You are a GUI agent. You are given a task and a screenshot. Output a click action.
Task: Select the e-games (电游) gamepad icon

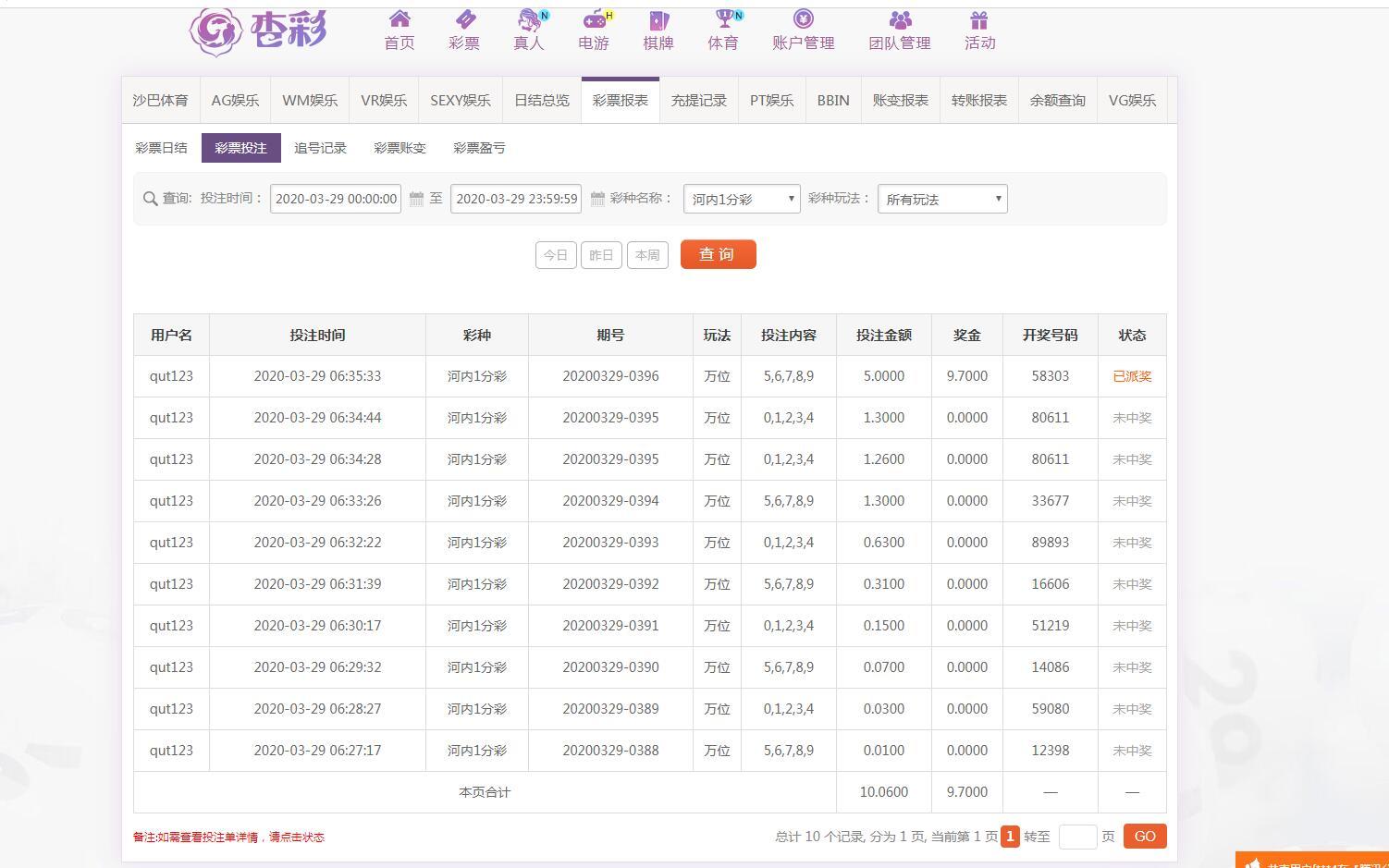594,19
